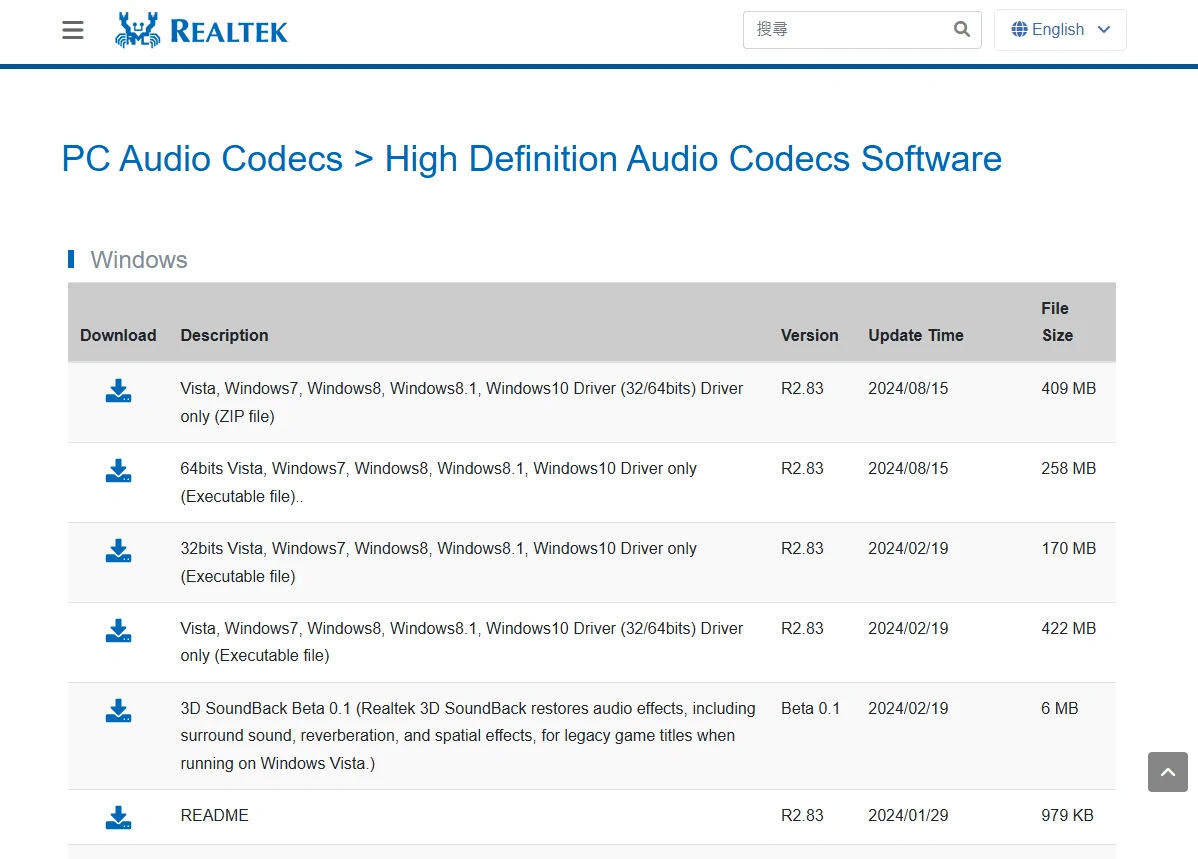Viewport: 1198px width, 859px height.
Task: Click the 32bits driver description text
Action: click(x=439, y=562)
